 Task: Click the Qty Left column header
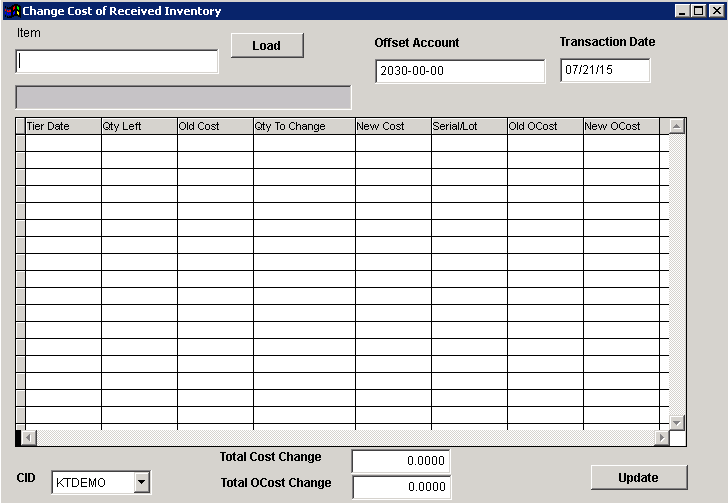coord(139,127)
